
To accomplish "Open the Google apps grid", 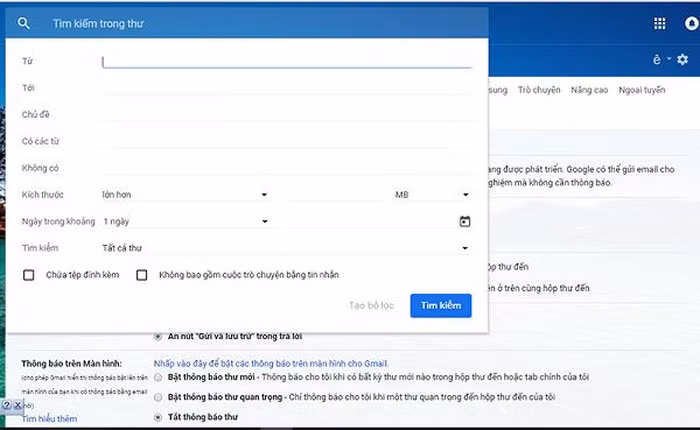I will click(659, 23).
